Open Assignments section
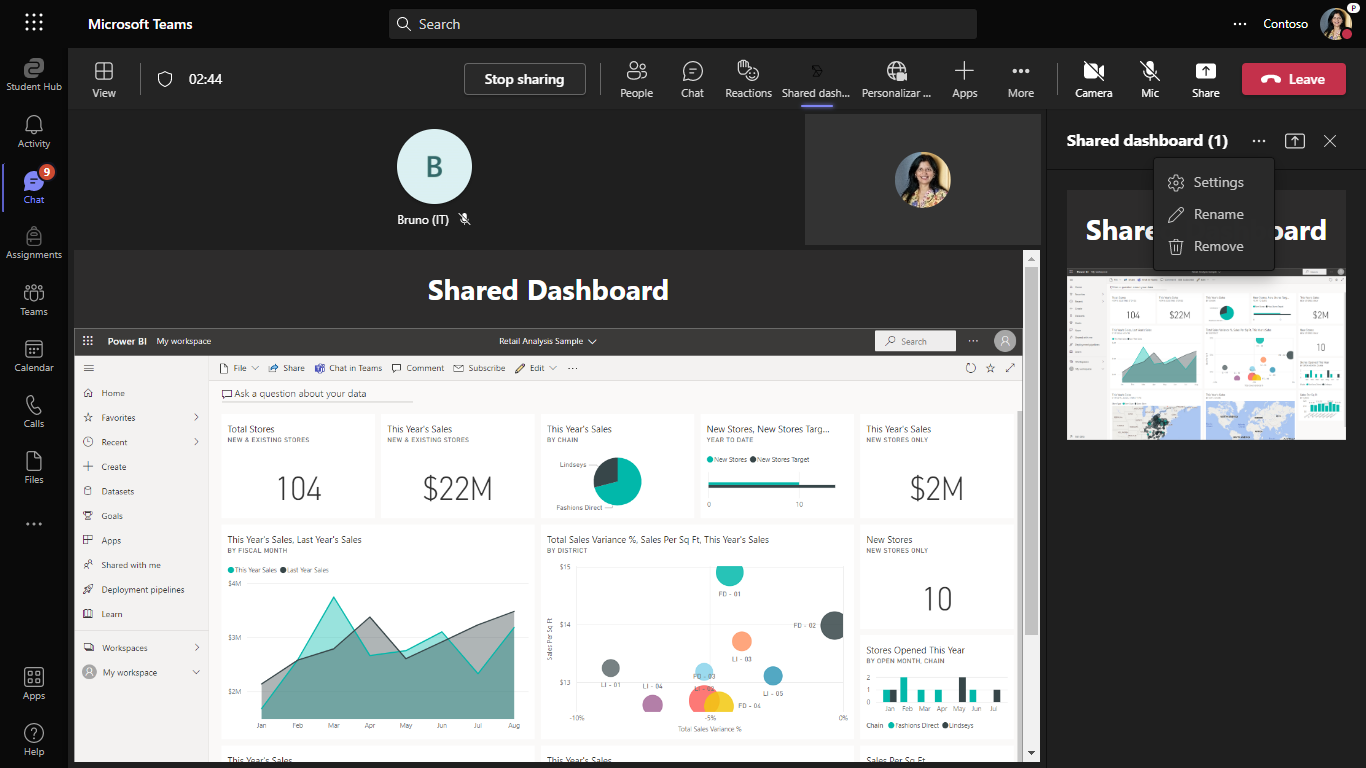Screen dimensions: 1366x768 (x=34, y=243)
